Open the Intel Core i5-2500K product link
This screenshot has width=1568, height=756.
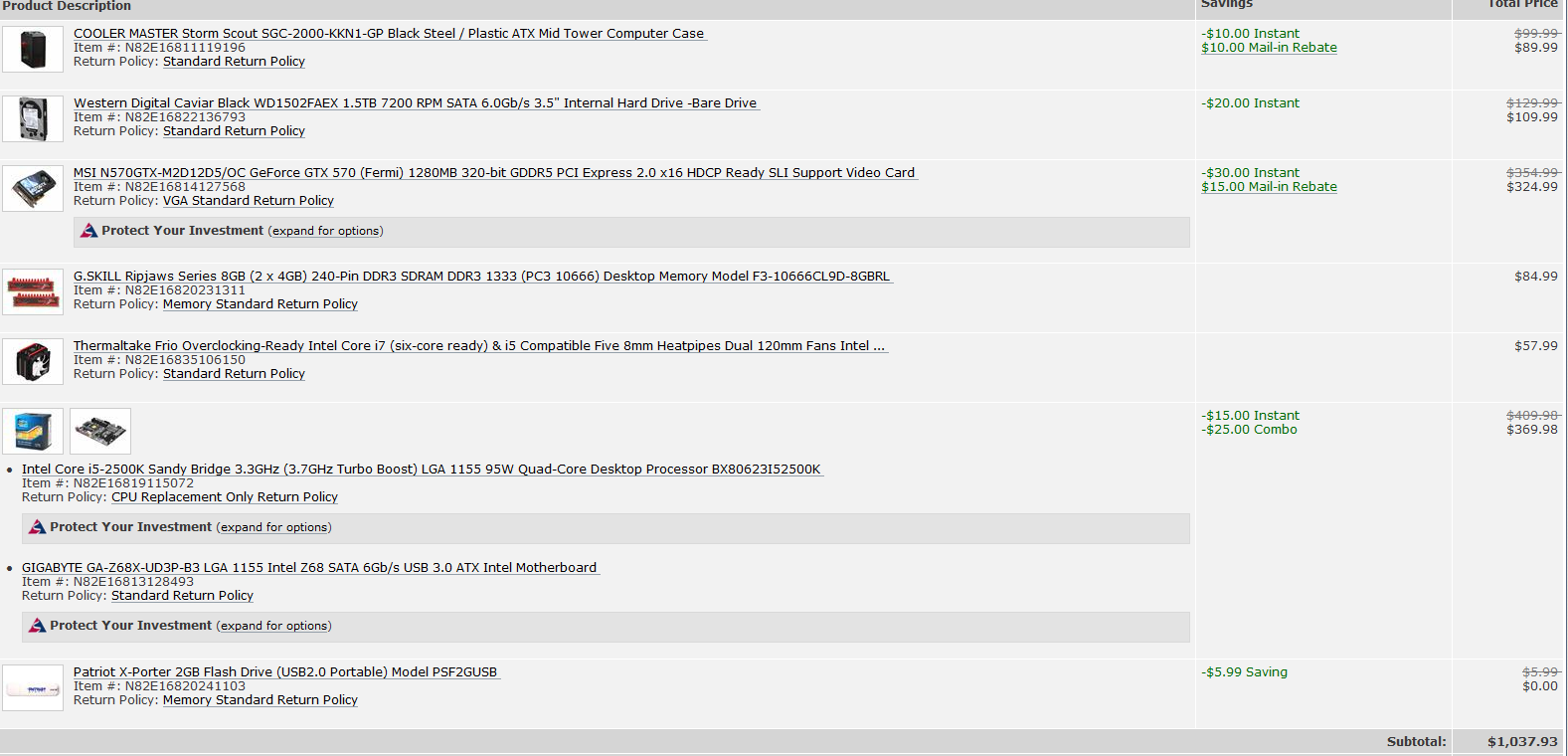[421, 470]
